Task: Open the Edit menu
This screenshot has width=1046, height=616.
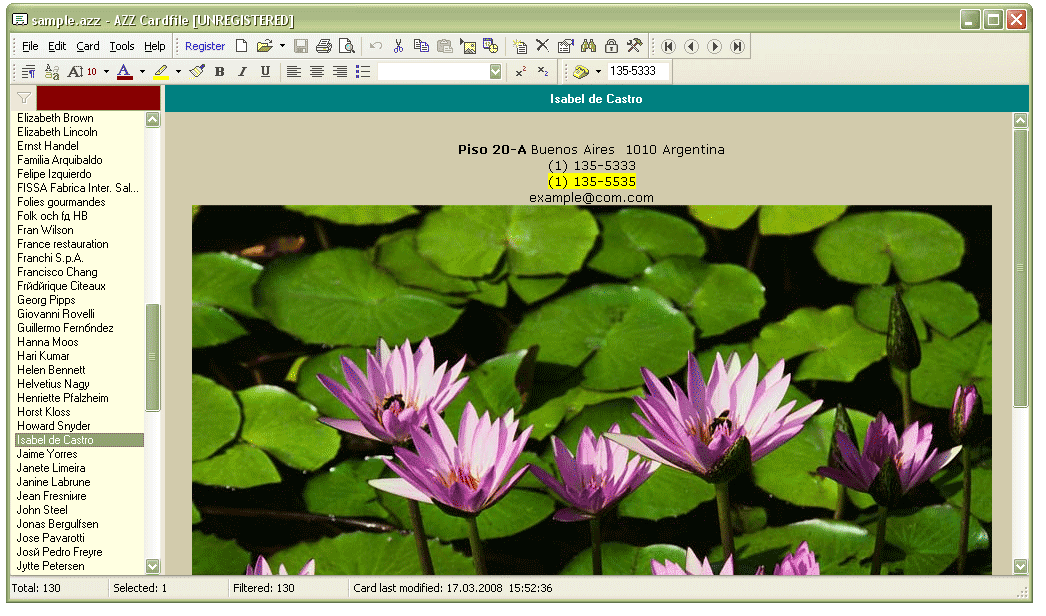Action: [x=57, y=46]
